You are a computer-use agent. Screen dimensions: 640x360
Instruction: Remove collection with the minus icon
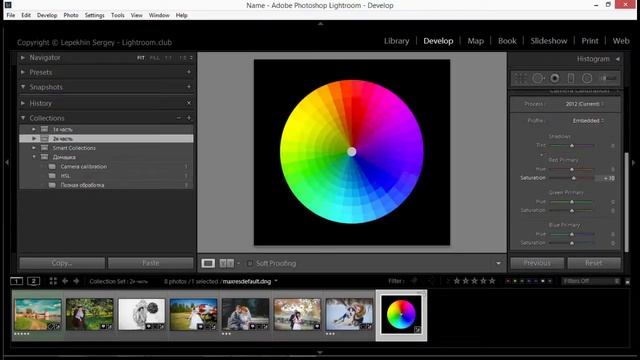(178, 118)
